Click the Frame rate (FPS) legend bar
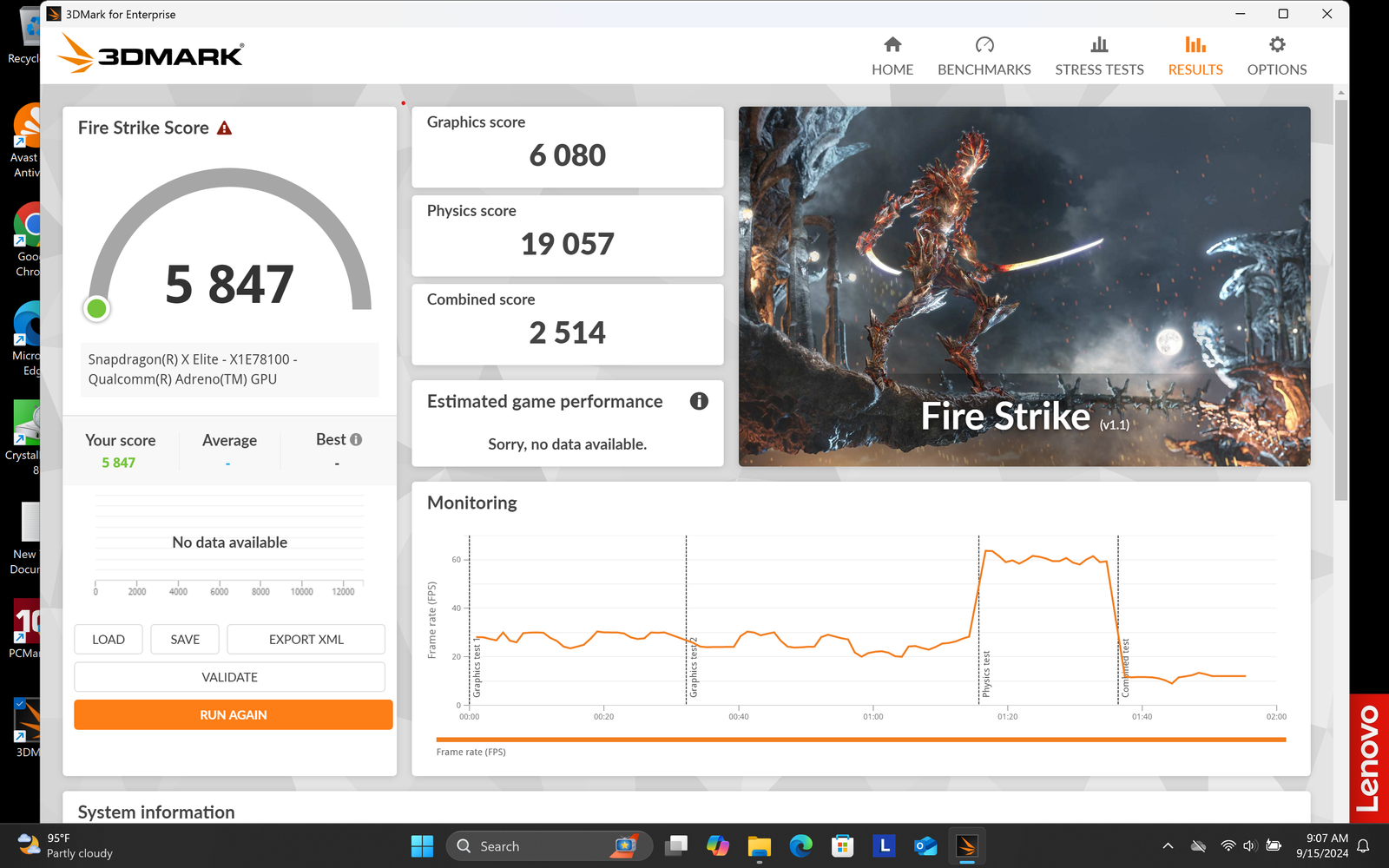Image resolution: width=1389 pixels, height=868 pixels. click(860, 740)
